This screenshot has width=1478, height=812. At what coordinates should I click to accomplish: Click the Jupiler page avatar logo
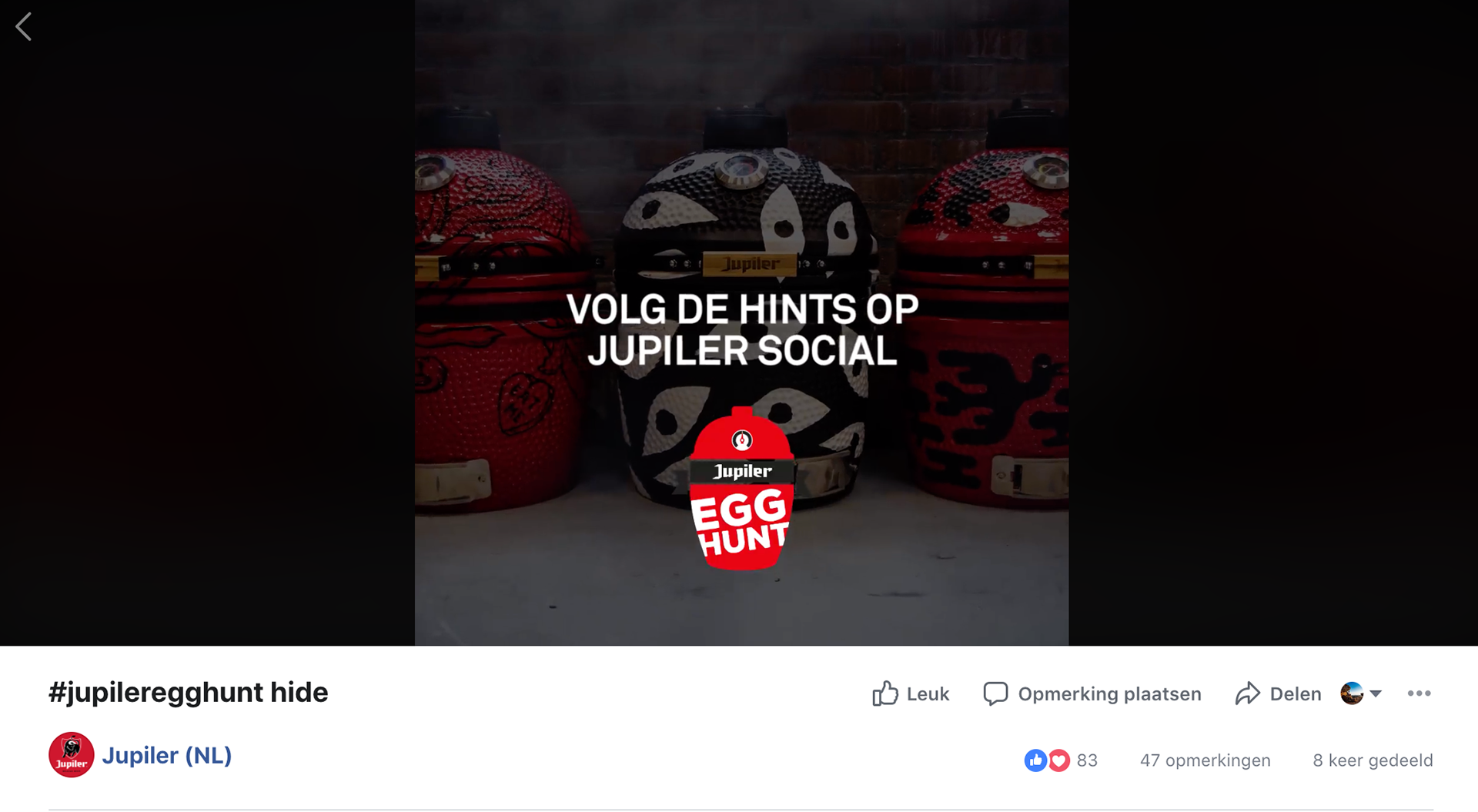coord(72,755)
